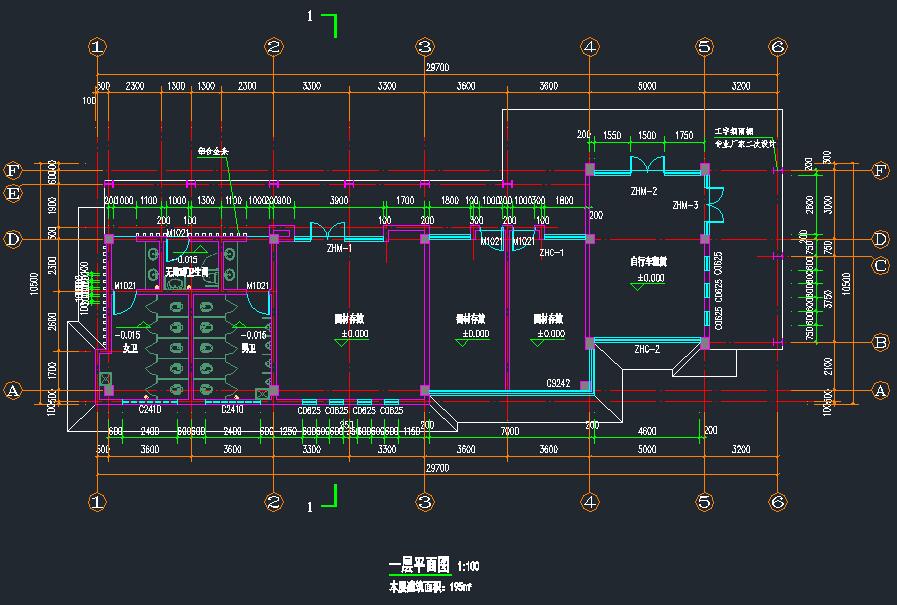This screenshot has height=605, width=897.
Task: Select the B axis bubble
Action: [x=881, y=343]
